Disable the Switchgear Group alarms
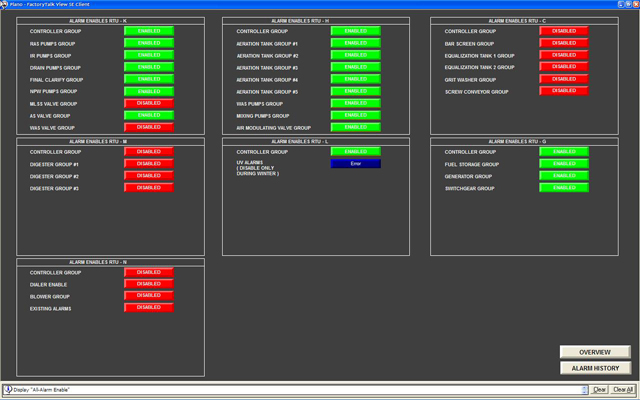This screenshot has width=640, height=400. 564,188
